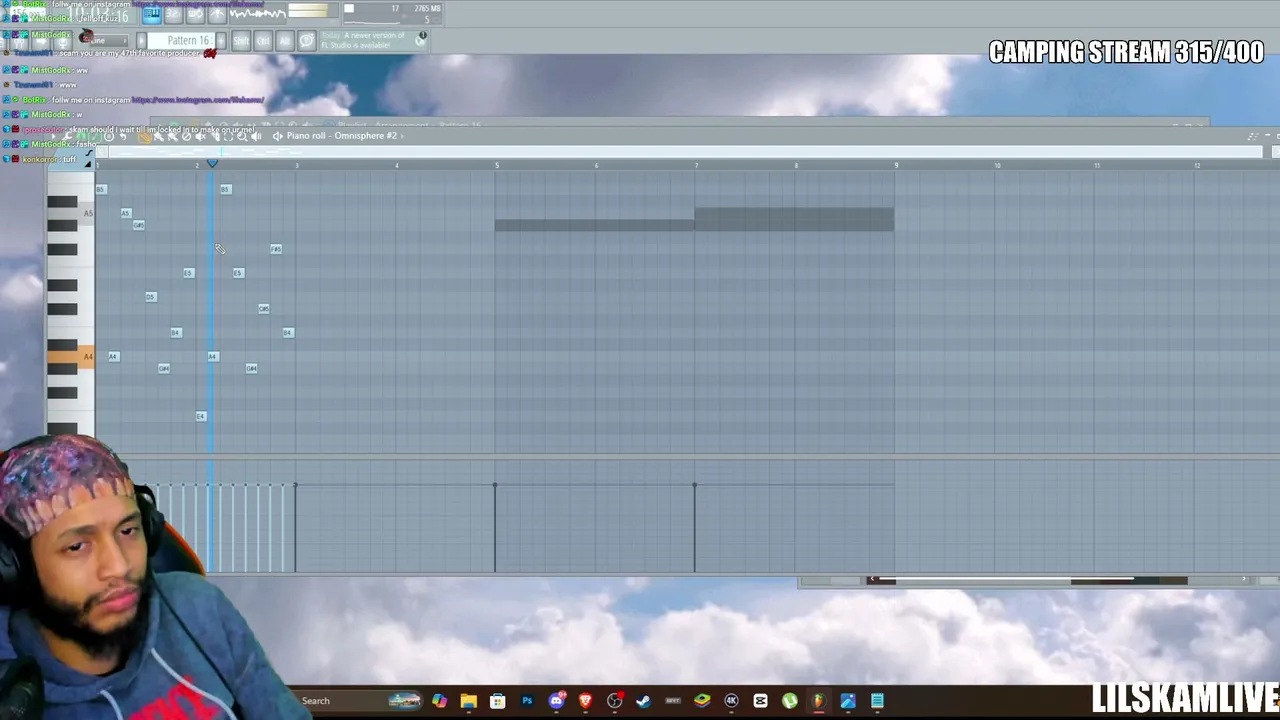This screenshot has height=720, width=1280.
Task: Click the note overview strip above ruler
Action: tap(685, 152)
